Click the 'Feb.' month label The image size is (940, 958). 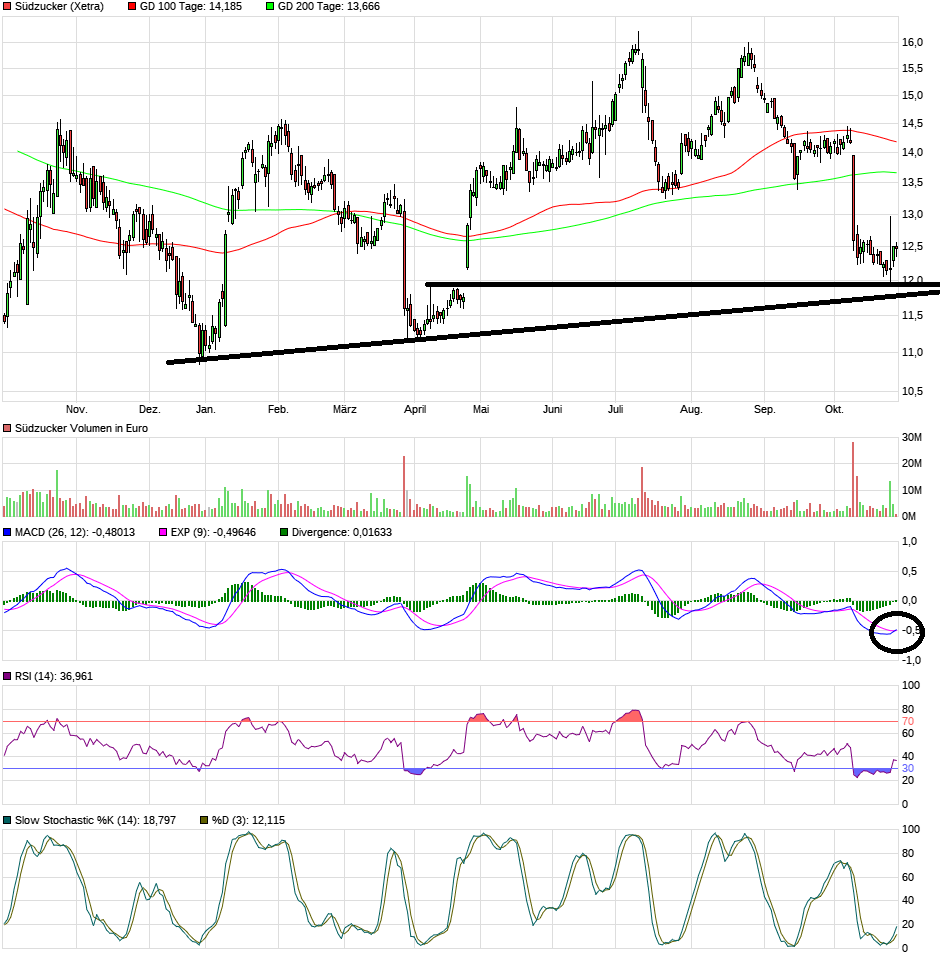[278, 409]
